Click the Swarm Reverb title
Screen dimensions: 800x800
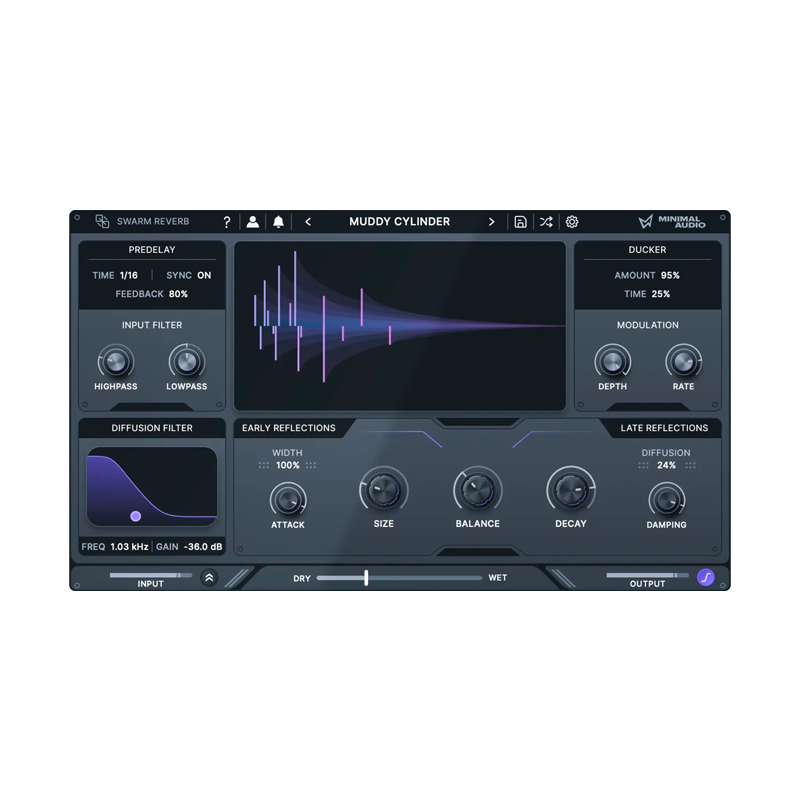(x=152, y=221)
